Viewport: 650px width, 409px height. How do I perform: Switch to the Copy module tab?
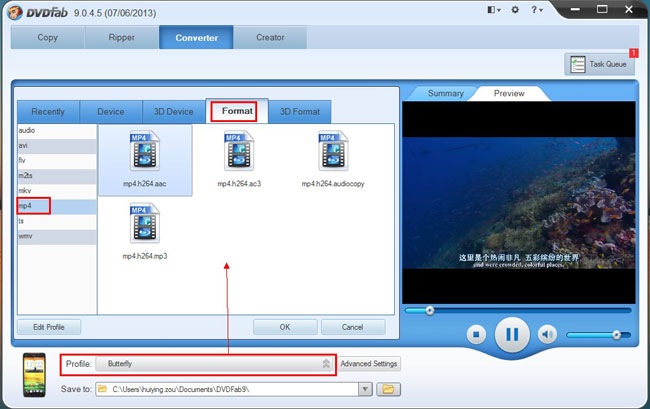48,37
